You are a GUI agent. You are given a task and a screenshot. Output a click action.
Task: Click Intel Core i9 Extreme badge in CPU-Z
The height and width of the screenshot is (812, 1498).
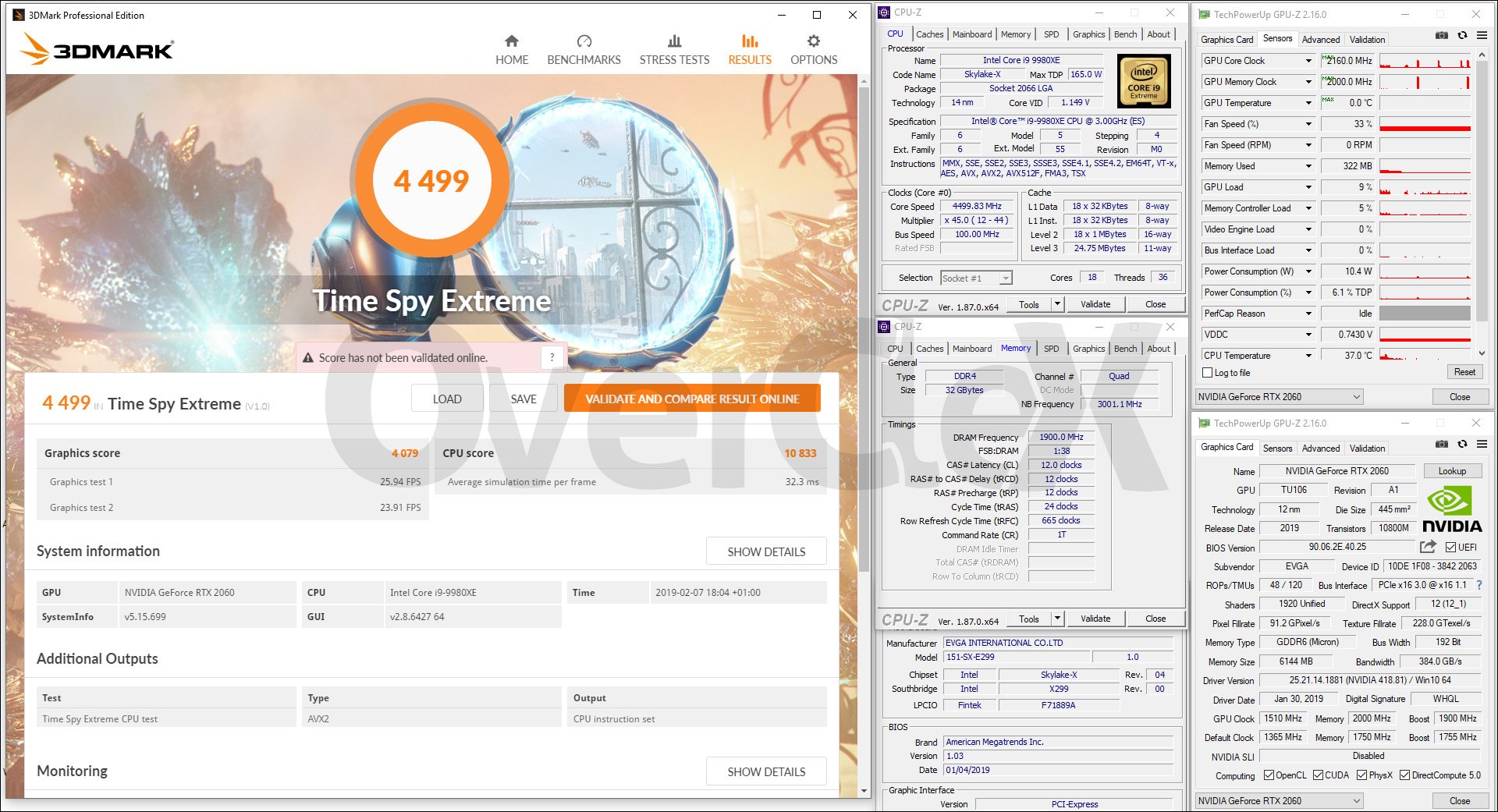tap(1144, 80)
